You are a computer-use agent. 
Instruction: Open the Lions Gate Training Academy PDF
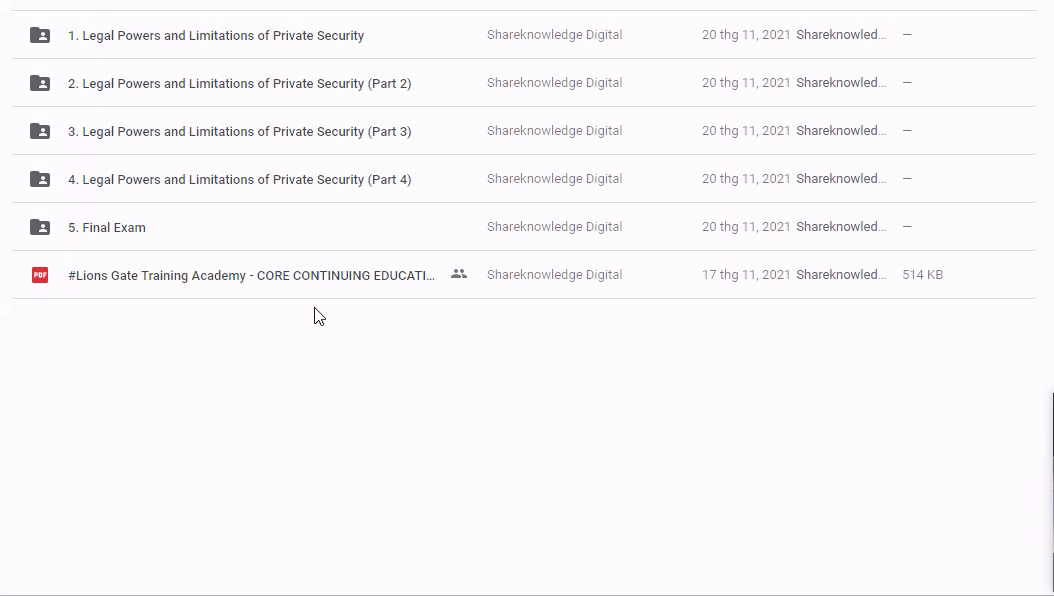pyautogui.click(x=251, y=275)
